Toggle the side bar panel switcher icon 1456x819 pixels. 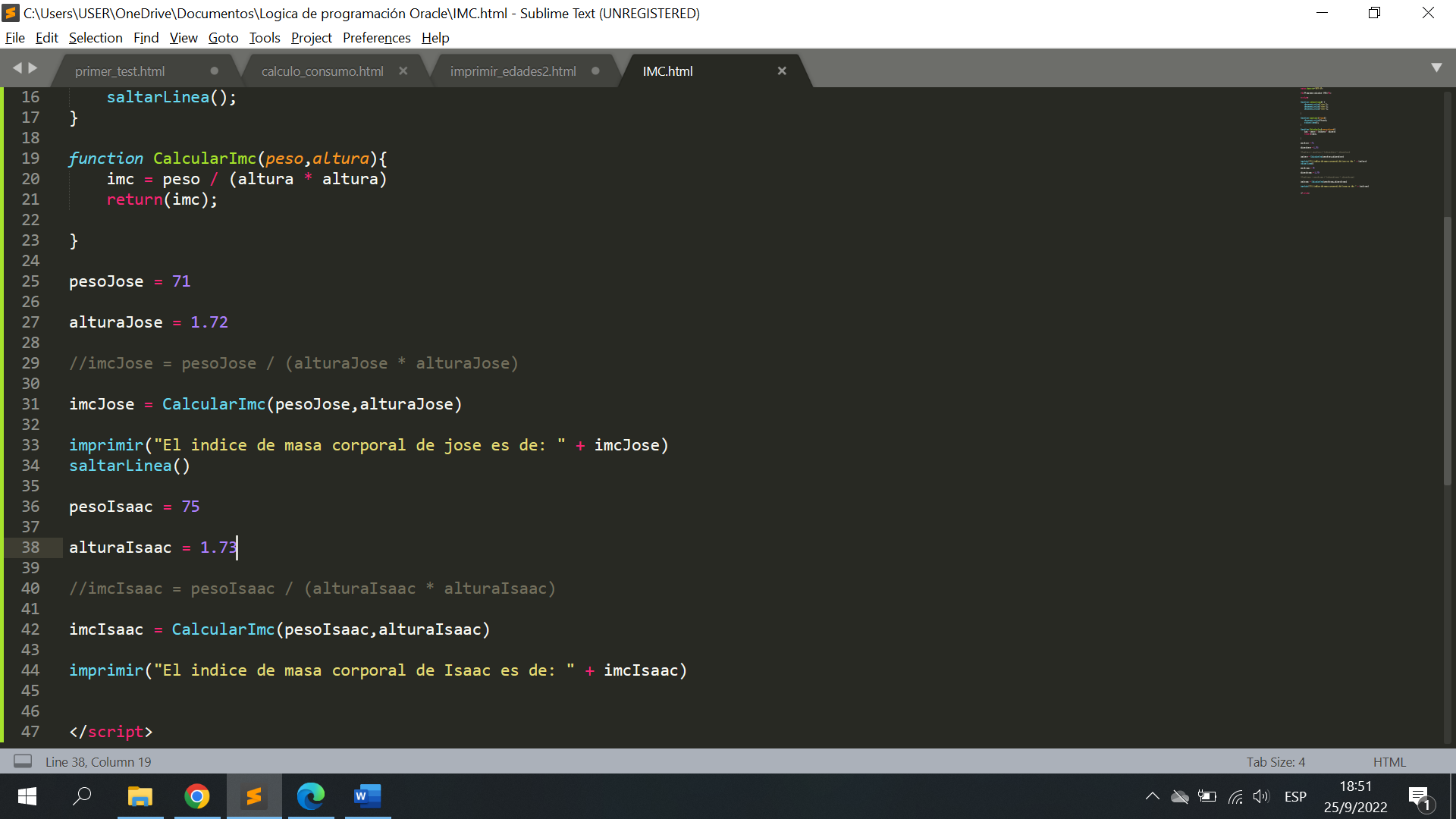(x=23, y=761)
